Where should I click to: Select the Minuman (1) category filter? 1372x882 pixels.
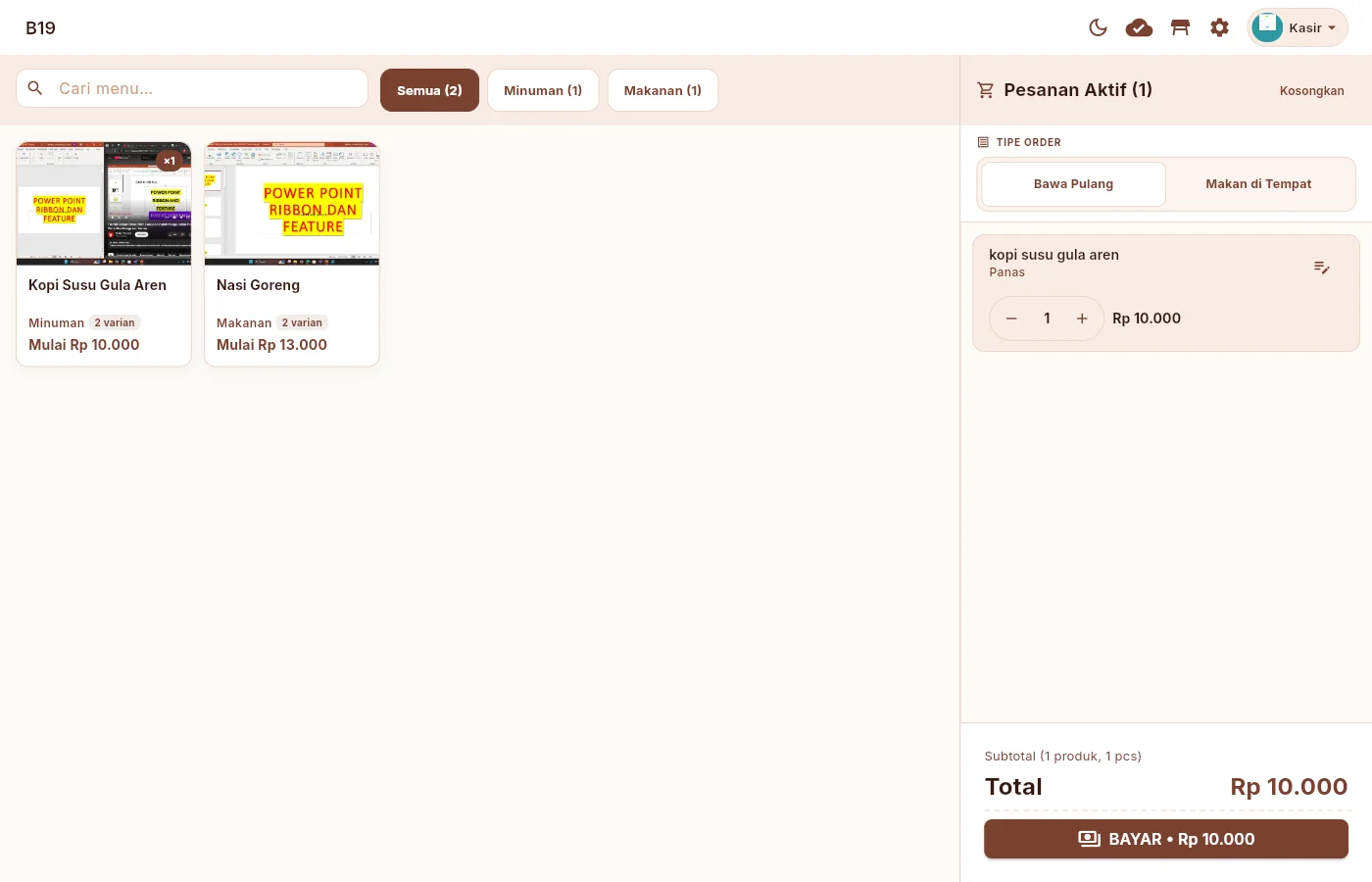tap(543, 90)
